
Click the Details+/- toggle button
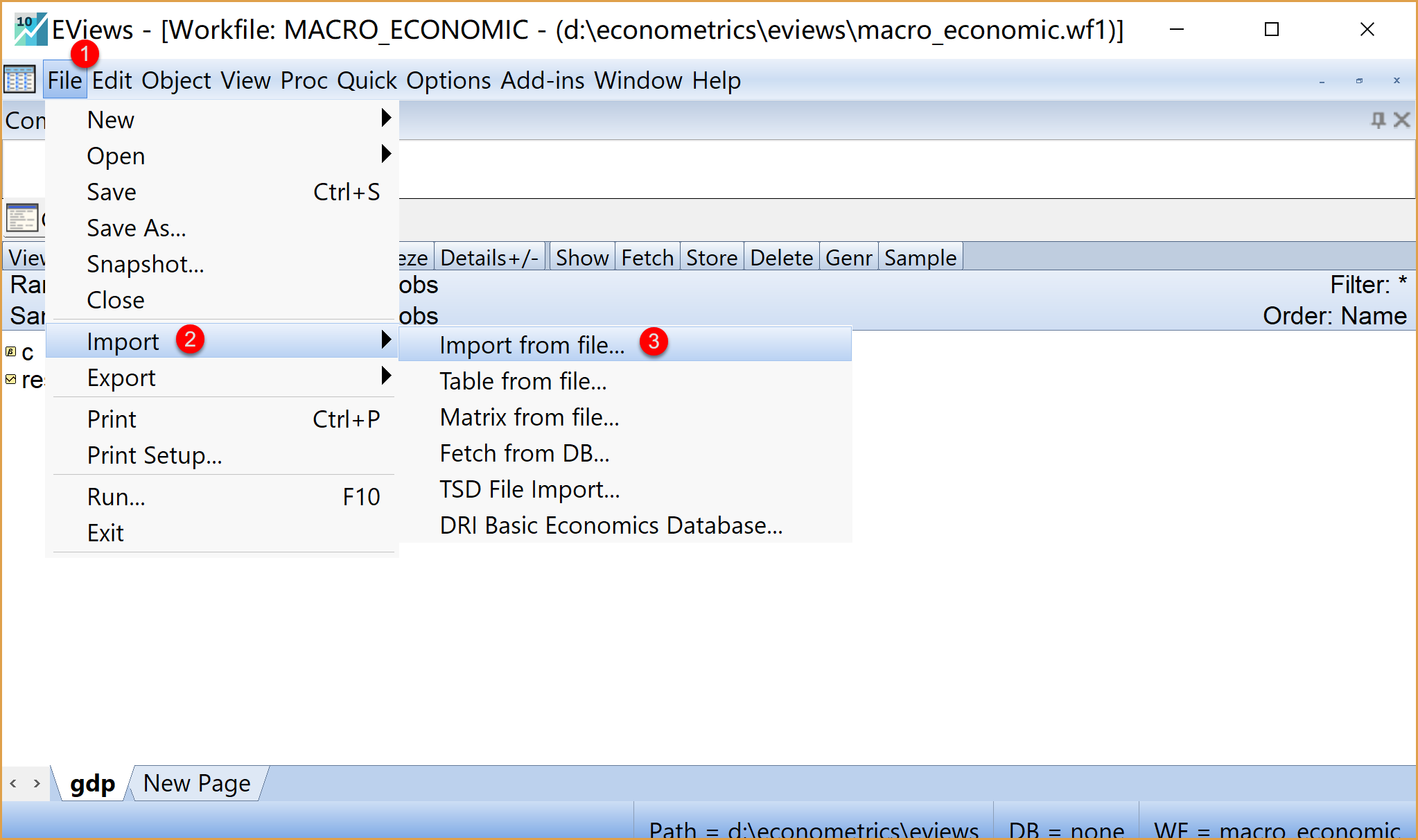pos(489,258)
